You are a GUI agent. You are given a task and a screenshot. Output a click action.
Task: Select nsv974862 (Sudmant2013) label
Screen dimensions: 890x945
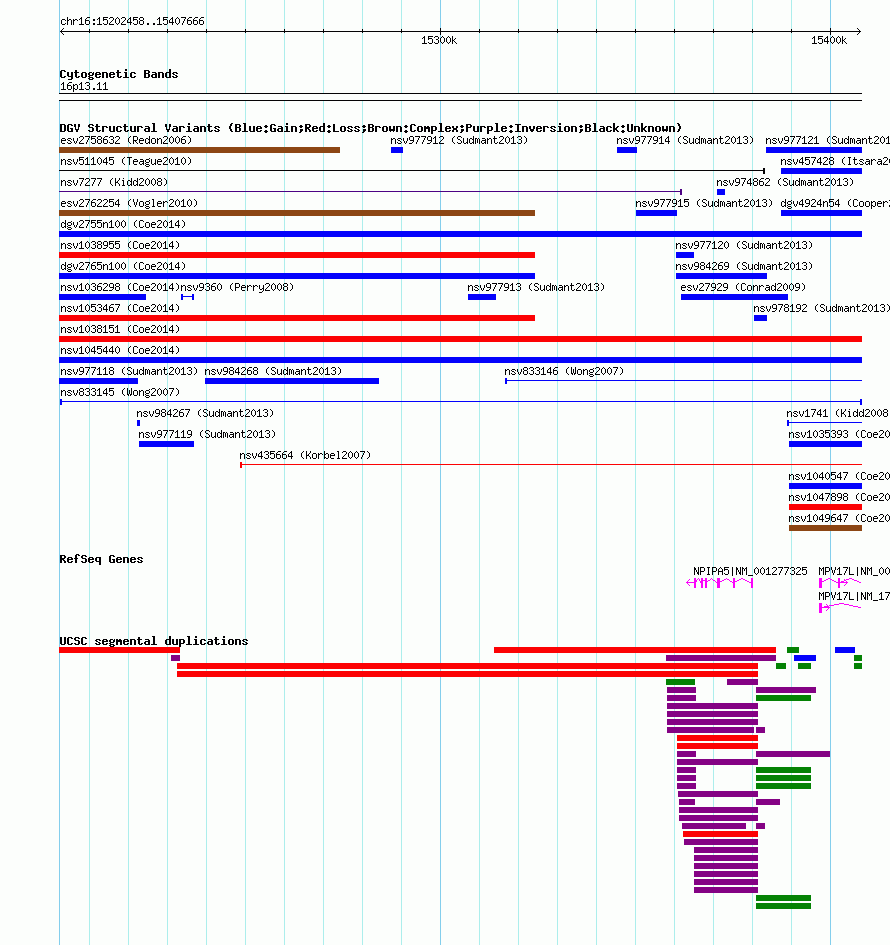(x=785, y=182)
